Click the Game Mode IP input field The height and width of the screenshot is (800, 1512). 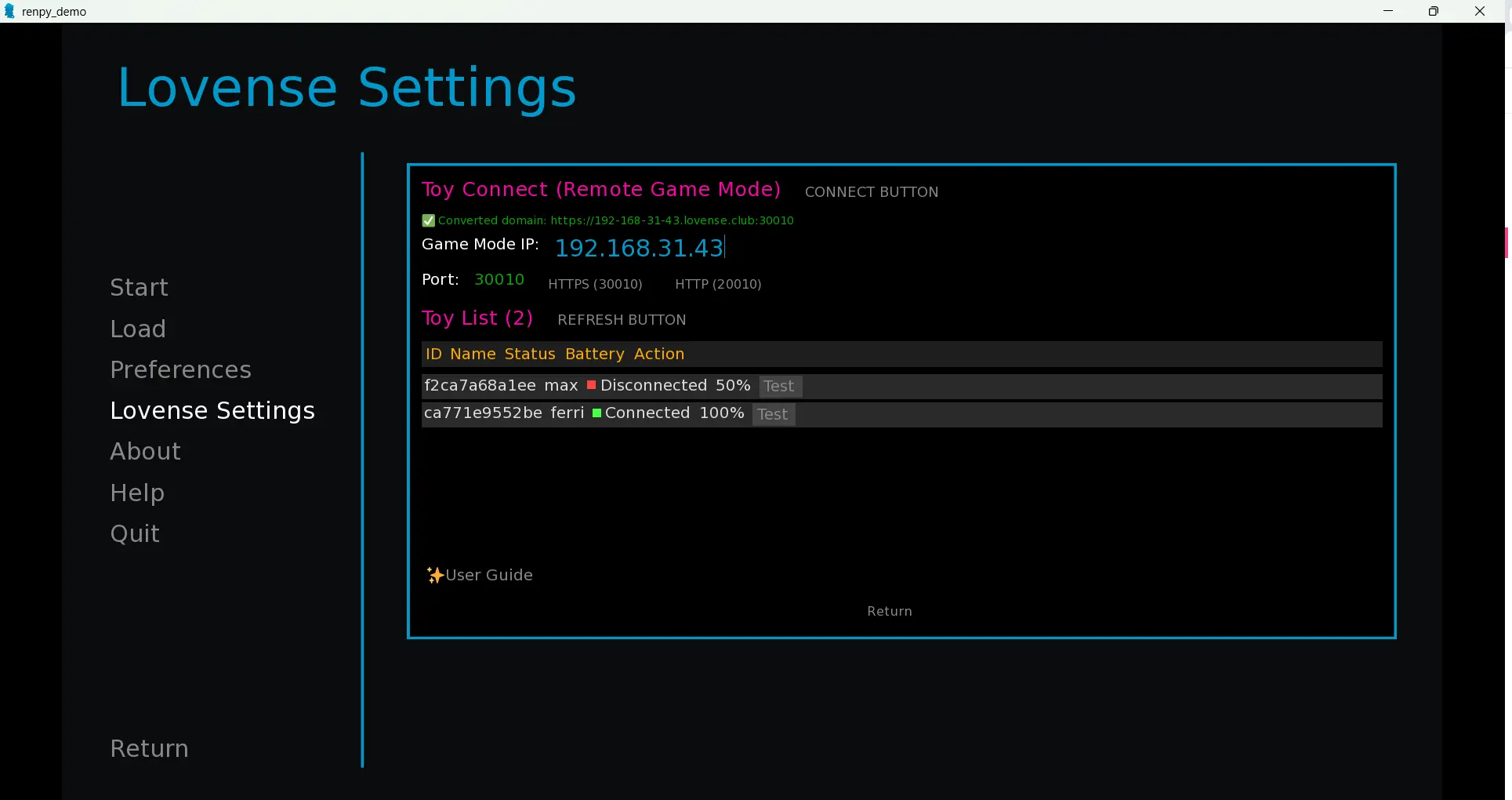[640, 248]
